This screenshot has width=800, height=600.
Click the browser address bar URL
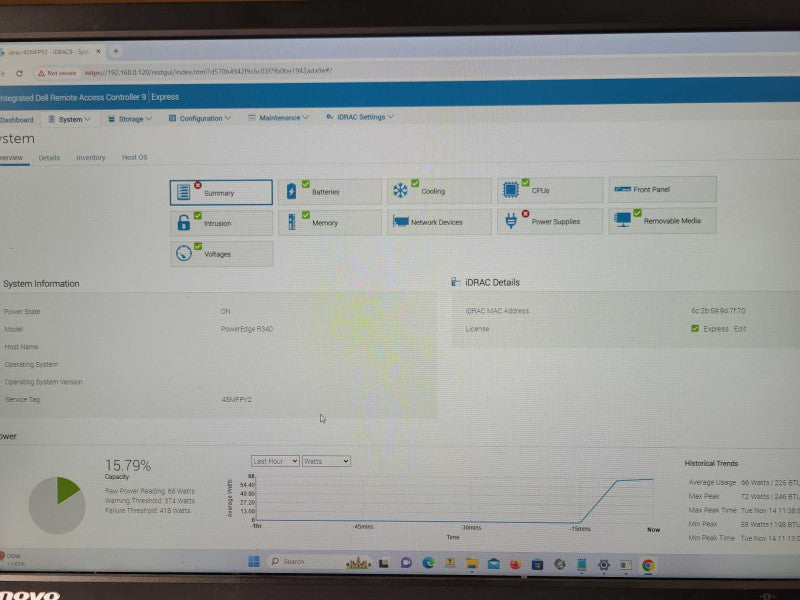coord(208,72)
